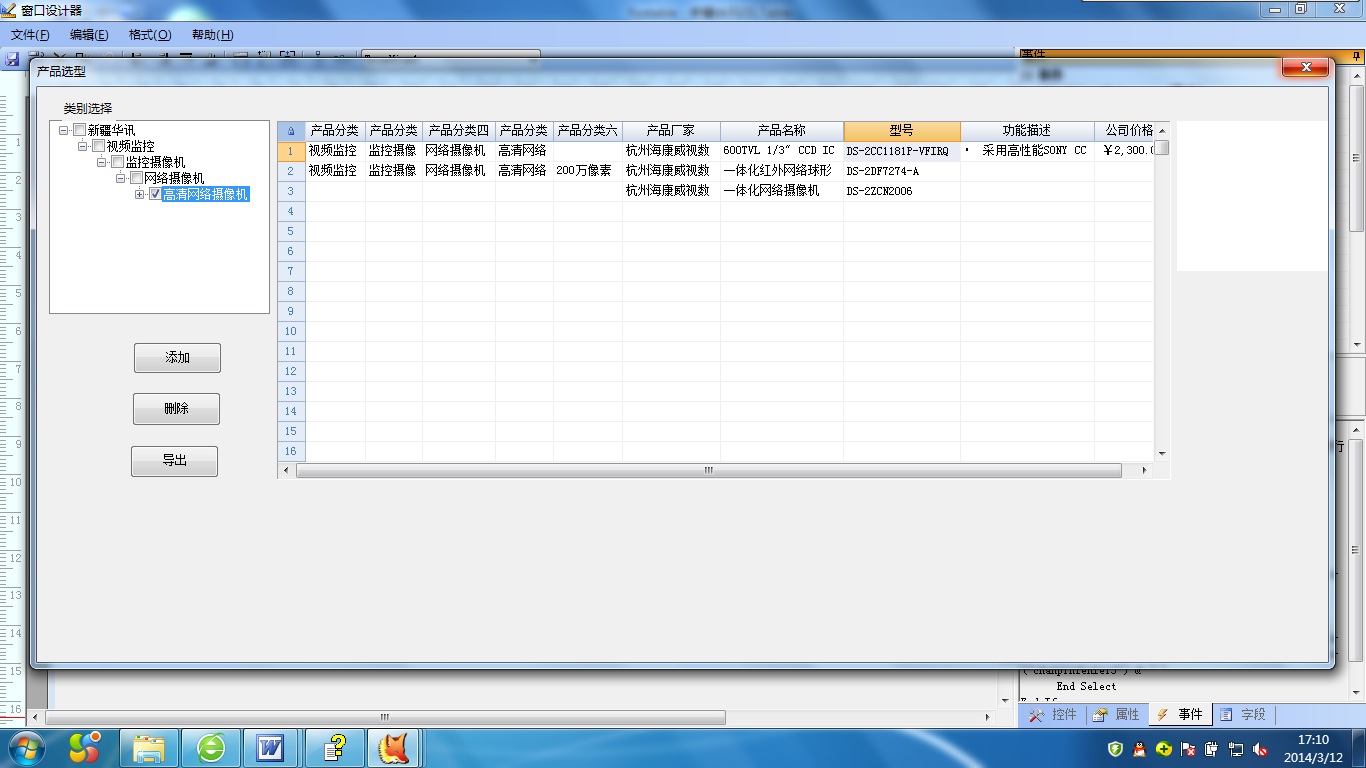Click the 产品厂家 column header
Viewport: 1366px width, 768px height.
tap(671, 131)
